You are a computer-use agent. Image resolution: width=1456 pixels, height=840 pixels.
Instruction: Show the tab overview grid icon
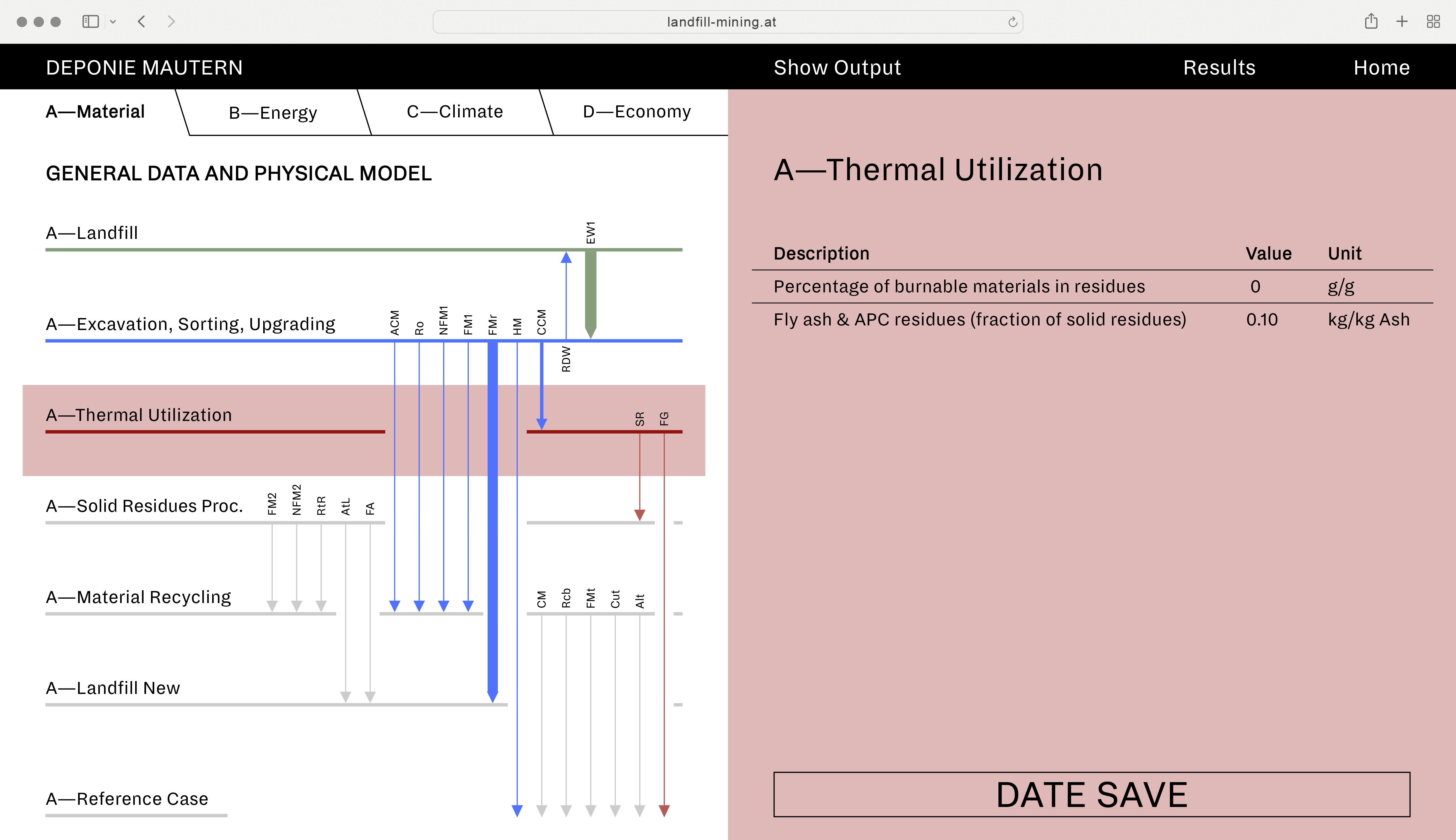click(x=1434, y=22)
